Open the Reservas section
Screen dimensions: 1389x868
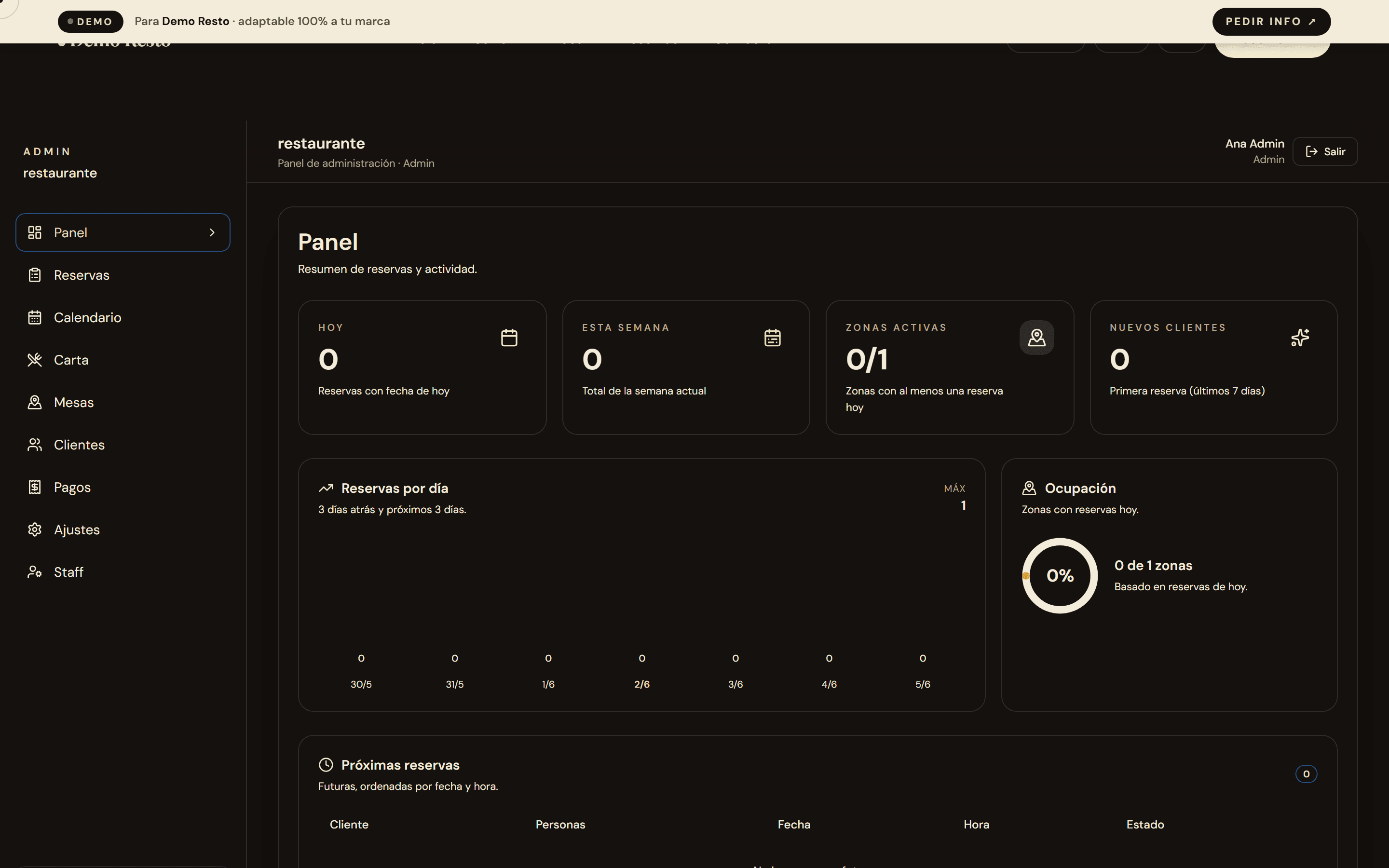tap(123, 275)
